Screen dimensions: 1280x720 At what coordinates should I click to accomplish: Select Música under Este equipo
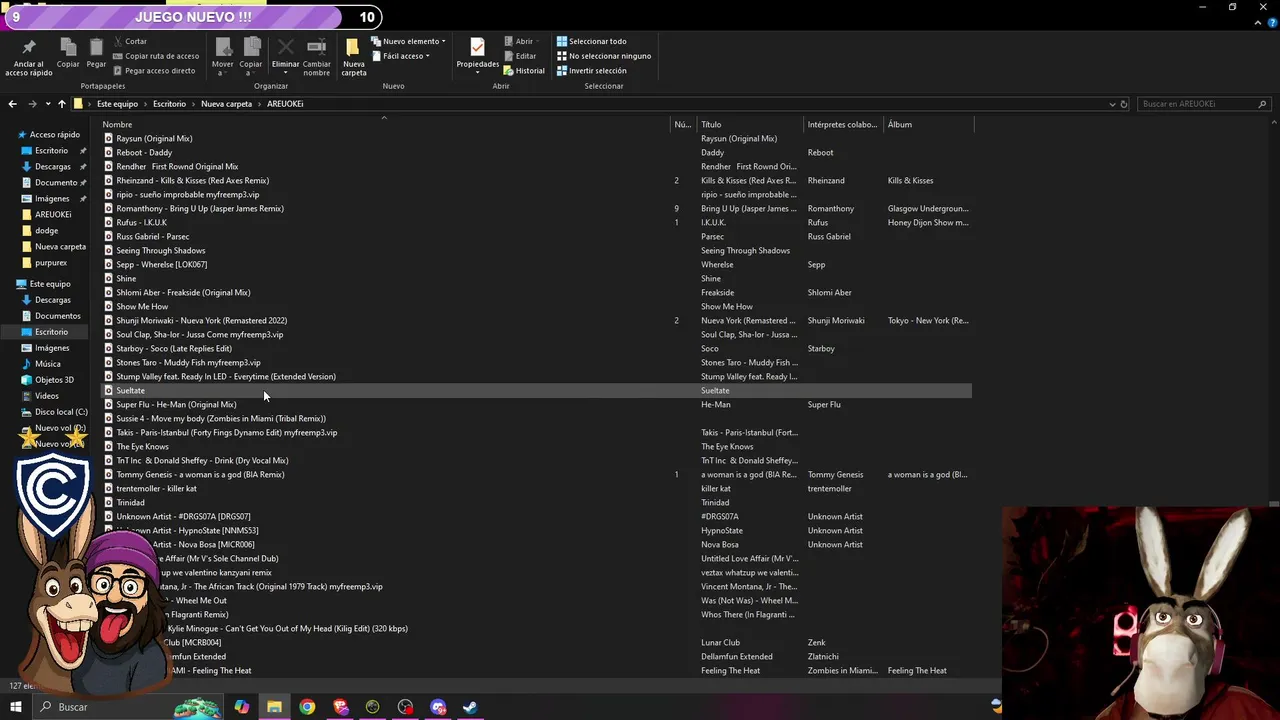coord(47,364)
